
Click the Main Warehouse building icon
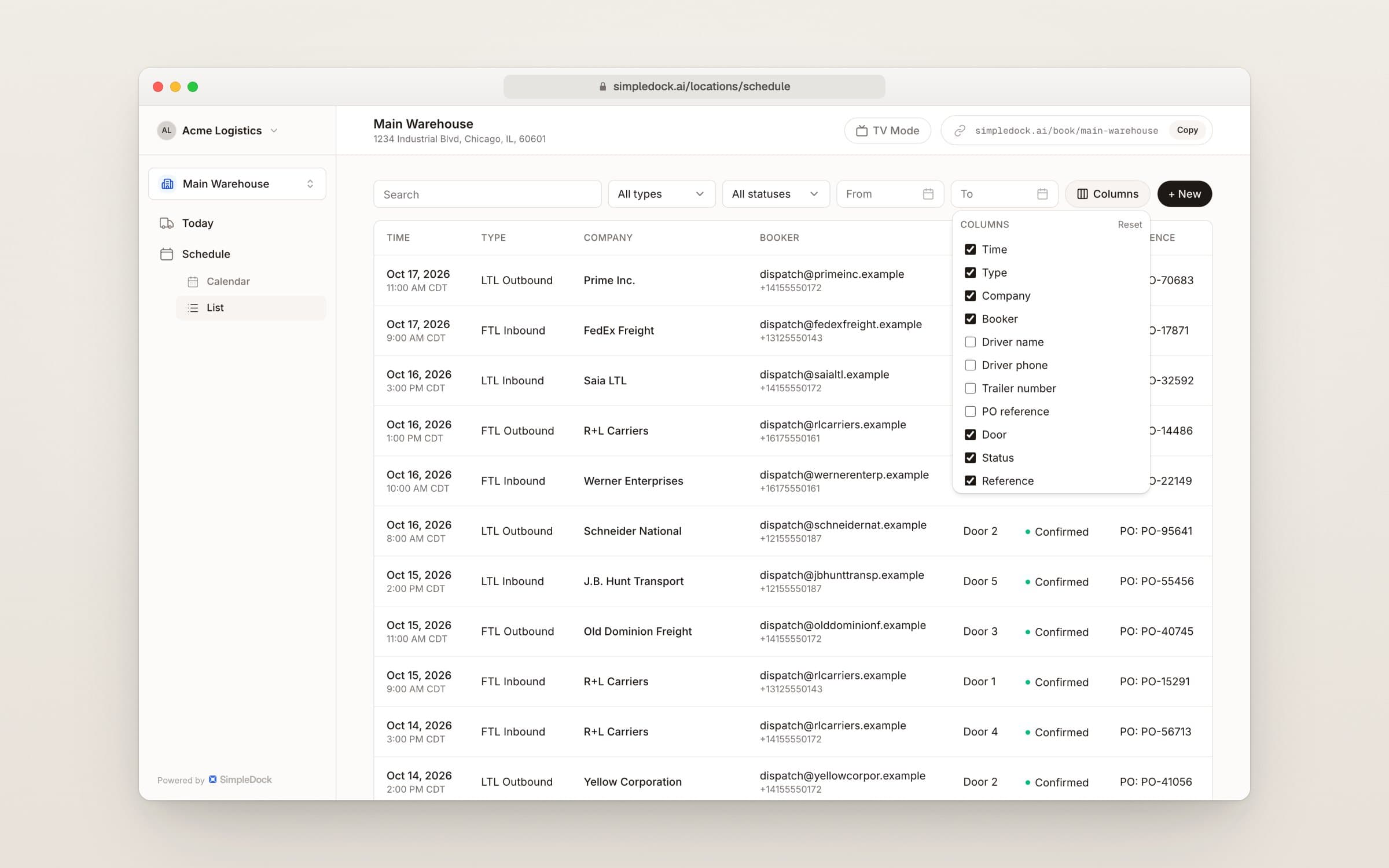click(x=167, y=184)
